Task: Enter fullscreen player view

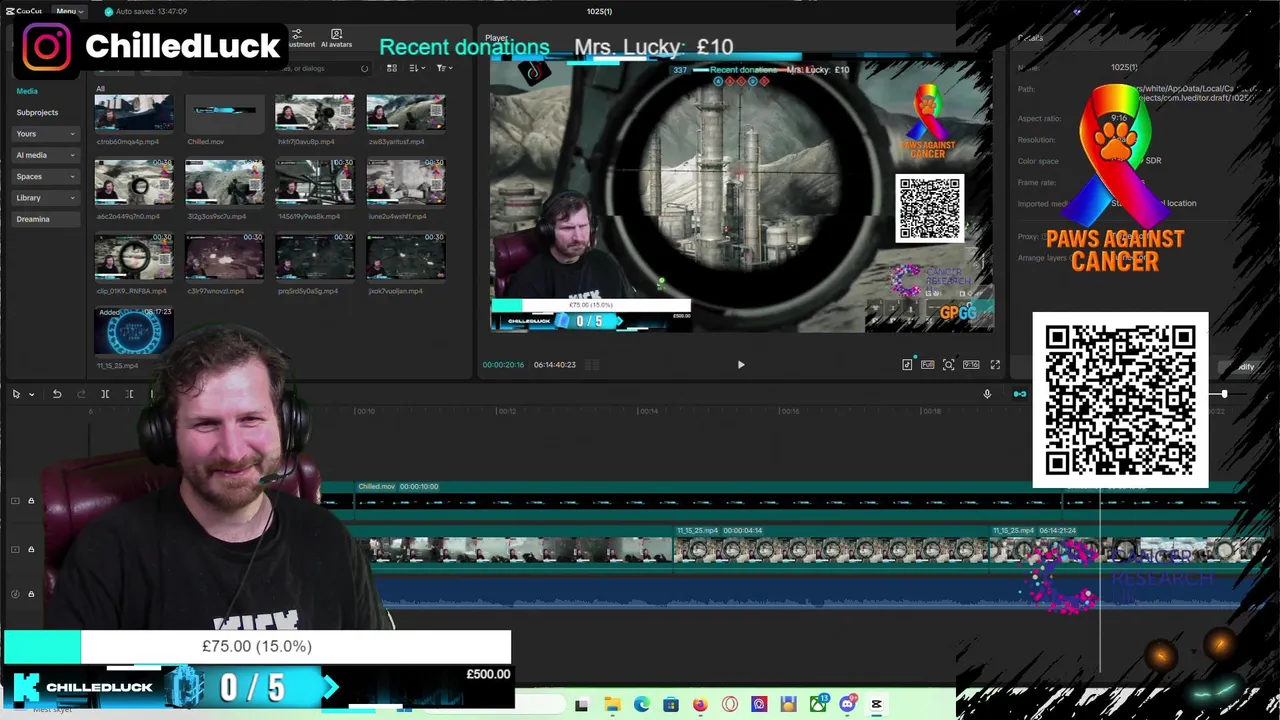Action: click(x=995, y=365)
